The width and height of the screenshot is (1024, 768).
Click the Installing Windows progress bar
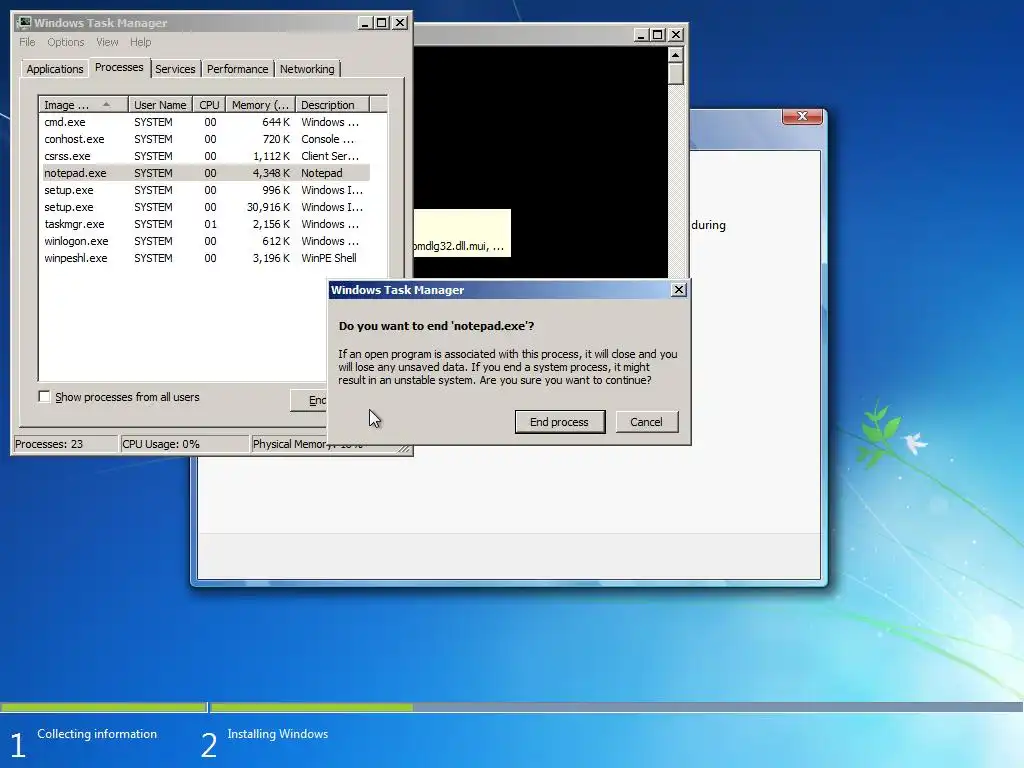coord(616,707)
